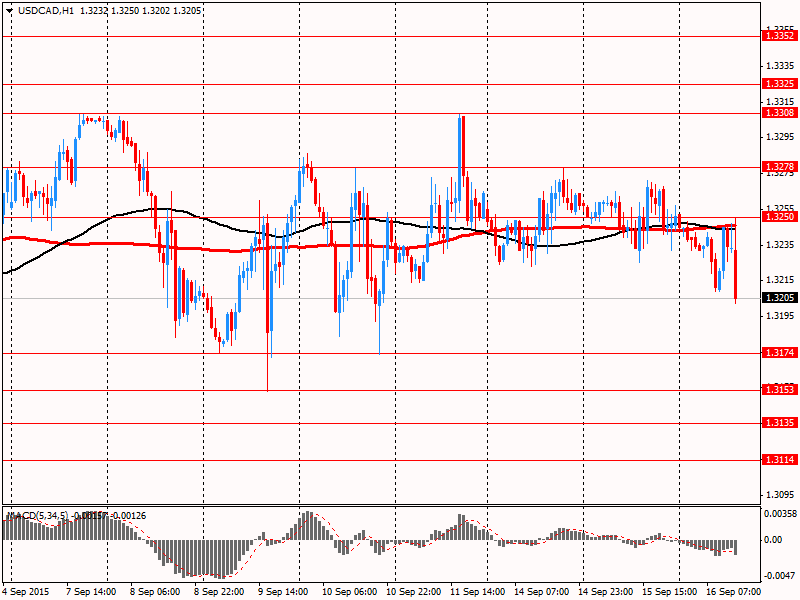Viewport: 800px width, 600px height.
Task: Select the 8 Sep 22:00 time marker
Action: pyautogui.click(x=220, y=591)
